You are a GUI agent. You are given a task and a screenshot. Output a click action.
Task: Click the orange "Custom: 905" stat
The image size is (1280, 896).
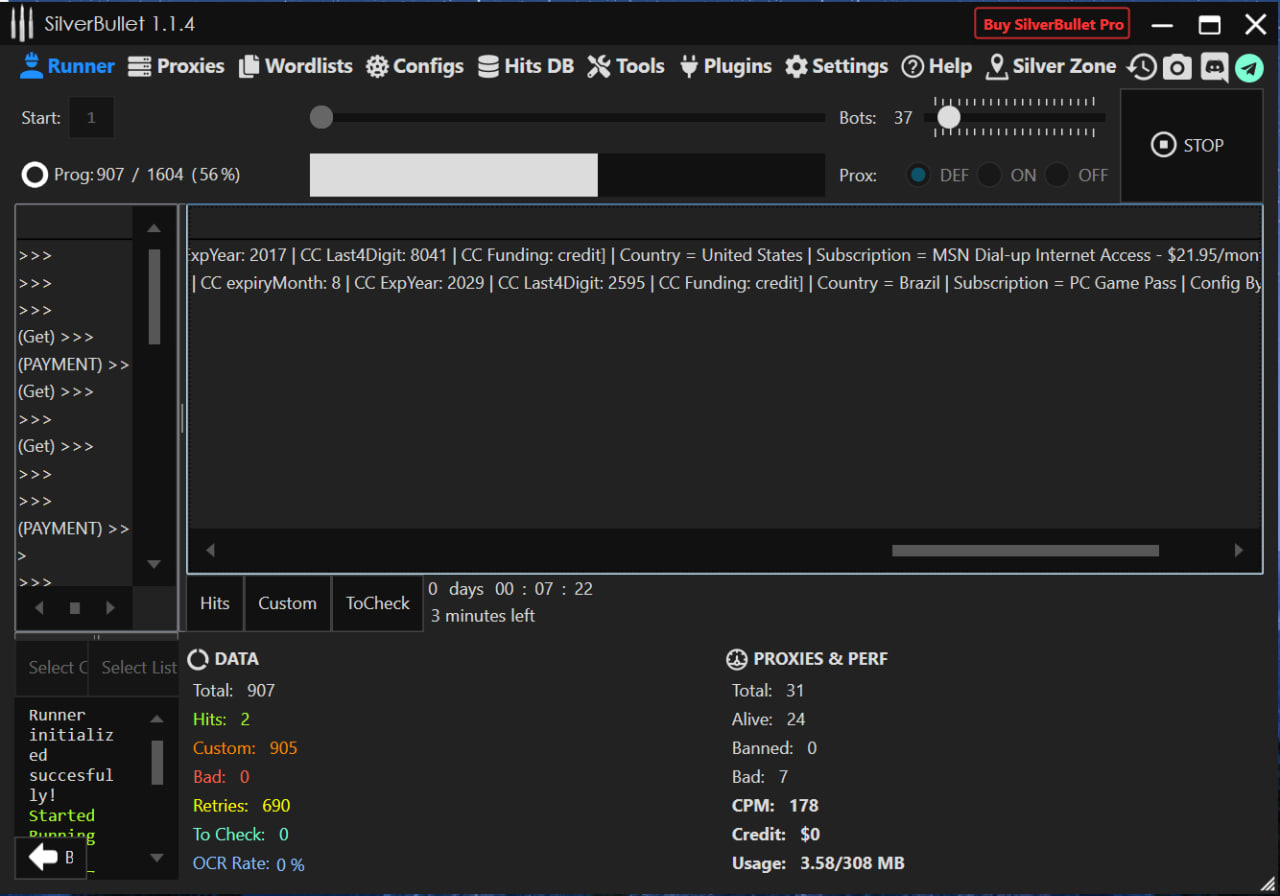tap(245, 748)
